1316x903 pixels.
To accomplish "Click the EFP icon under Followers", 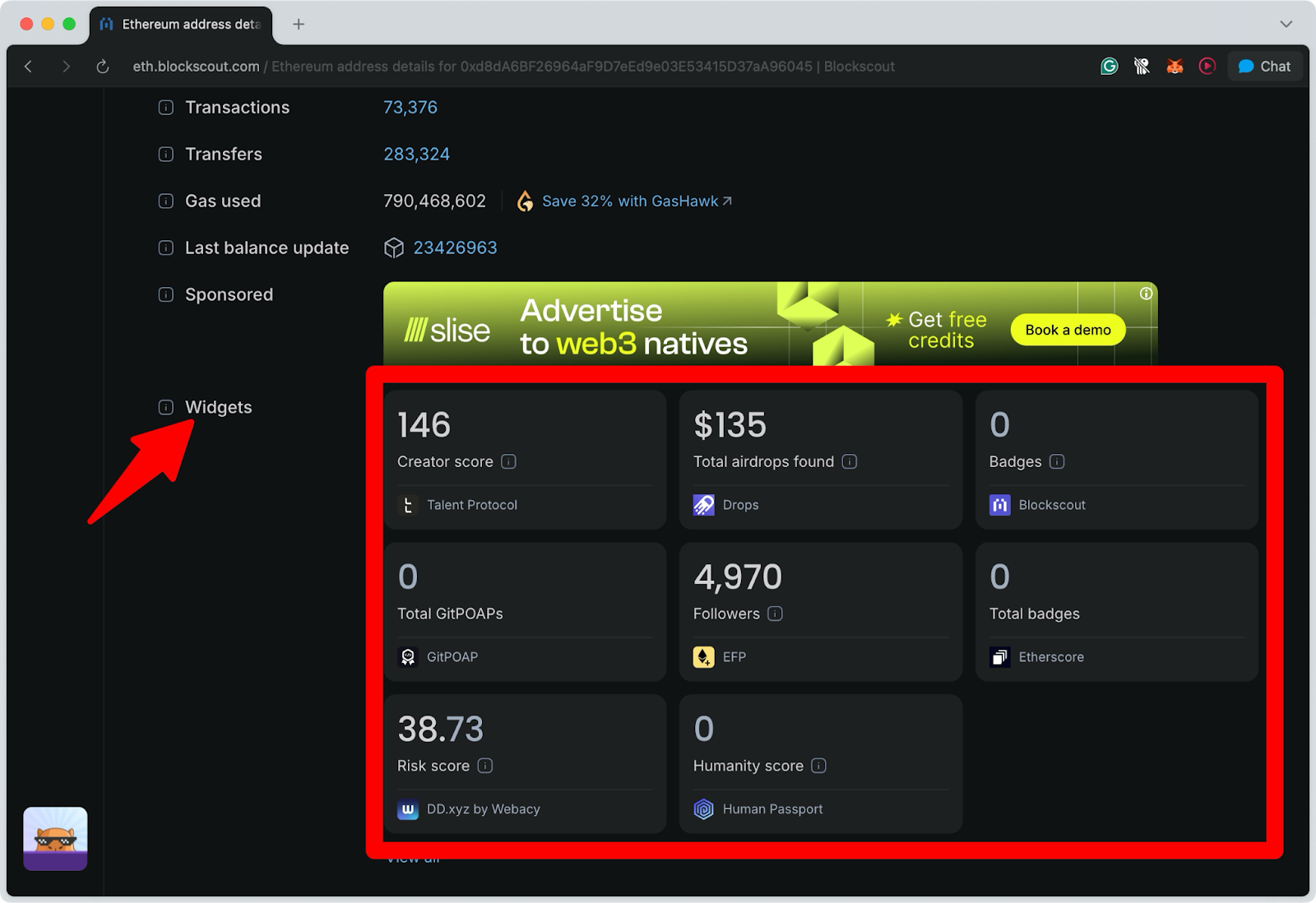I will 704,656.
